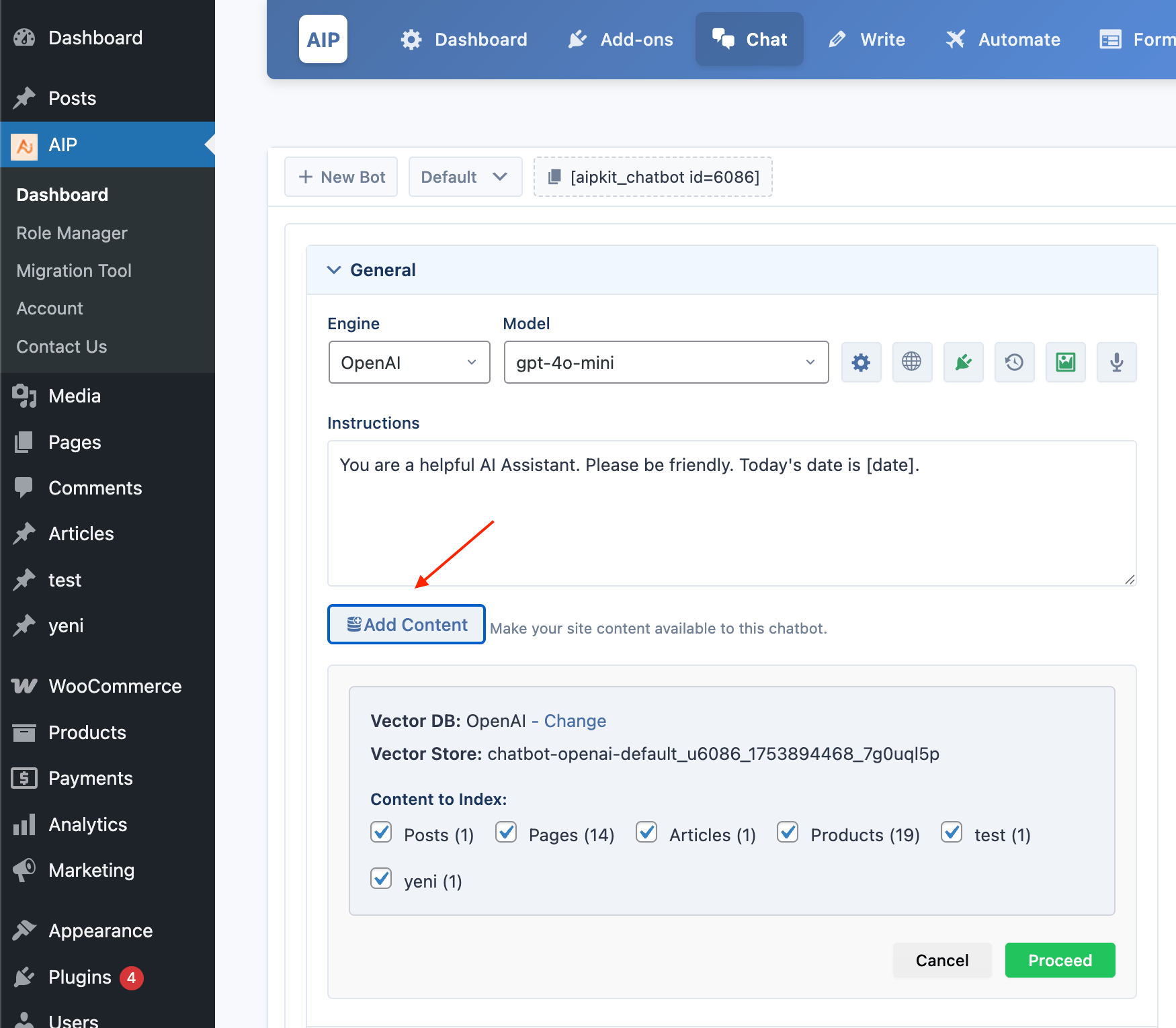Click the Appearance brush icon
1176x1028 pixels.
click(x=24, y=931)
